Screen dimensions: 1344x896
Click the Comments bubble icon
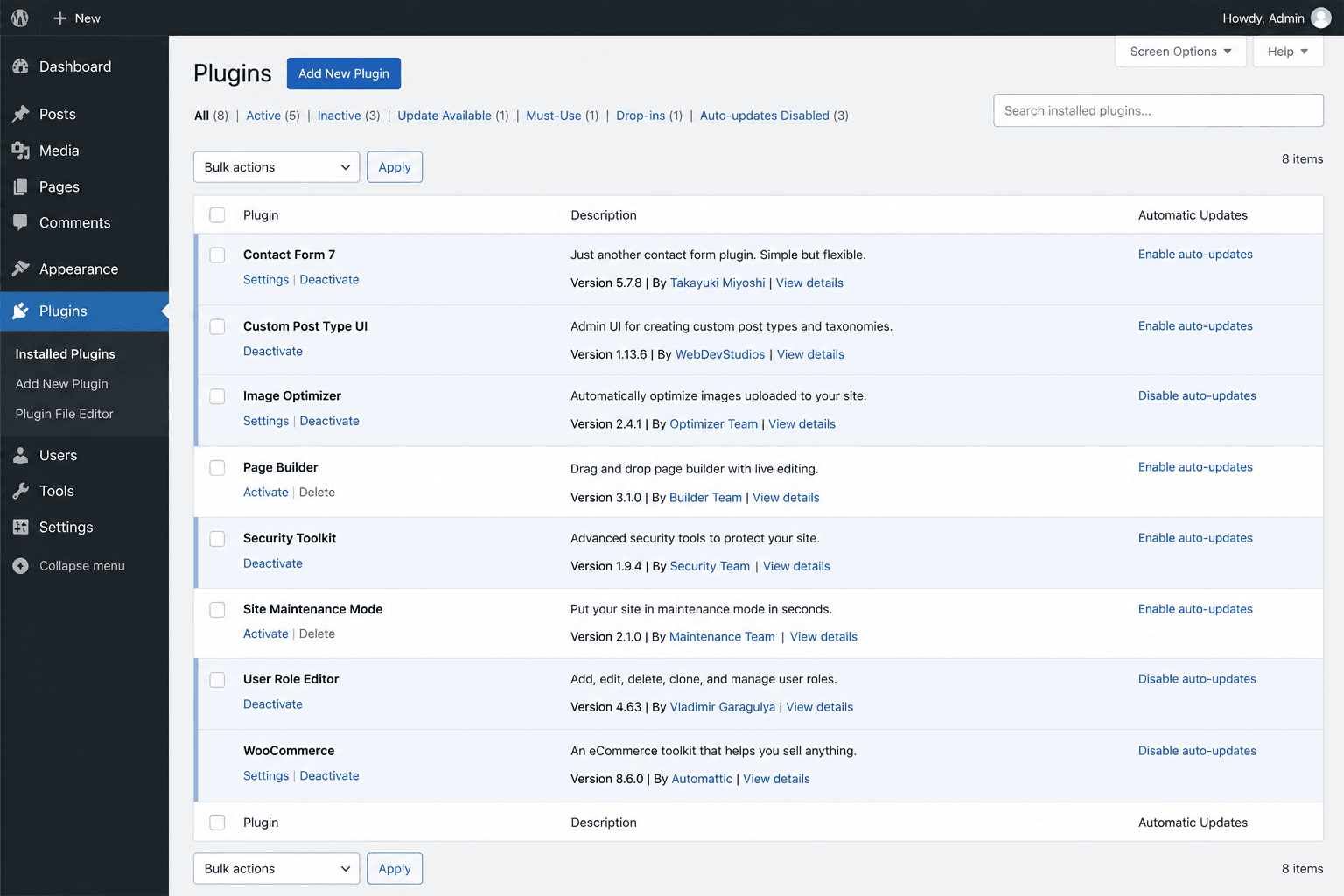click(x=21, y=222)
